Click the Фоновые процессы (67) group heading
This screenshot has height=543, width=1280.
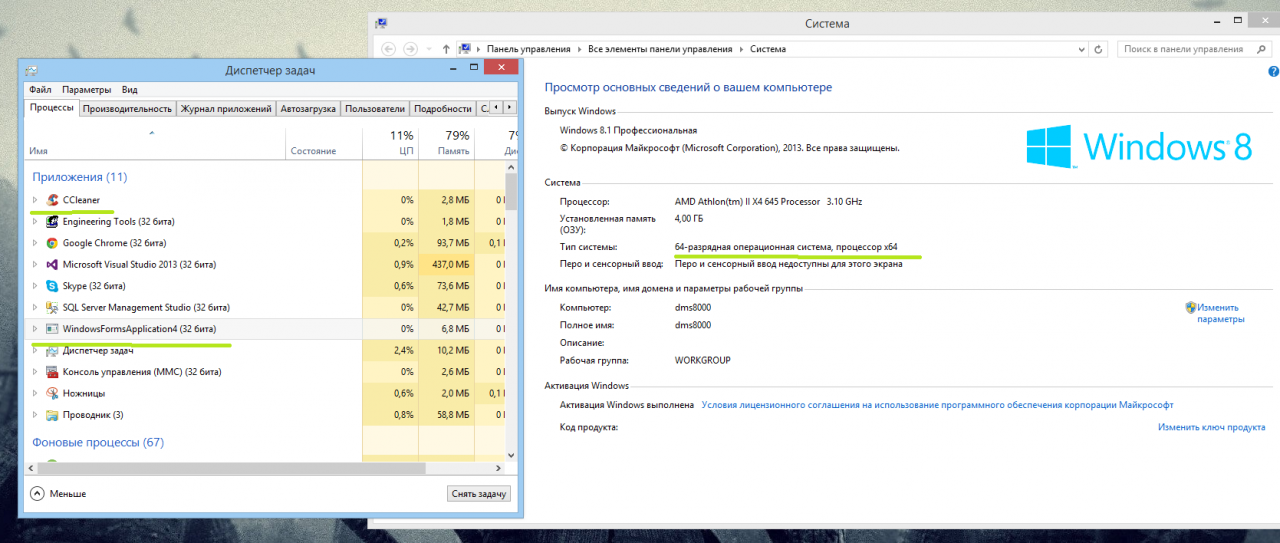point(98,442)
